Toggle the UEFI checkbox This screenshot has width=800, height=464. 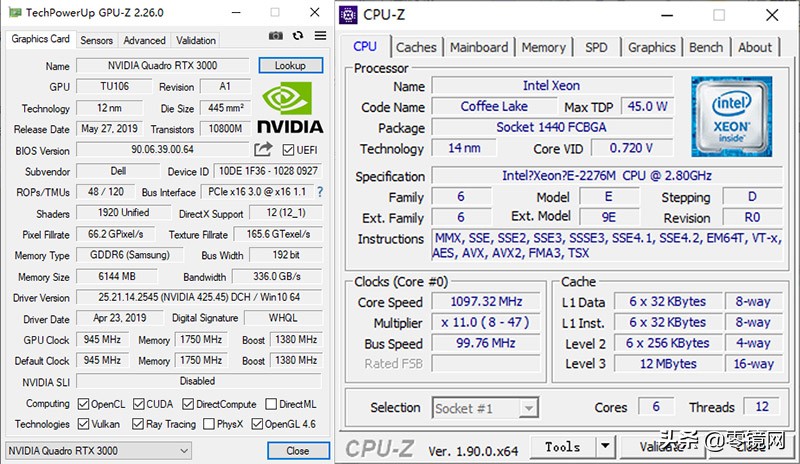pyautogui.click(x=288, y=150)
